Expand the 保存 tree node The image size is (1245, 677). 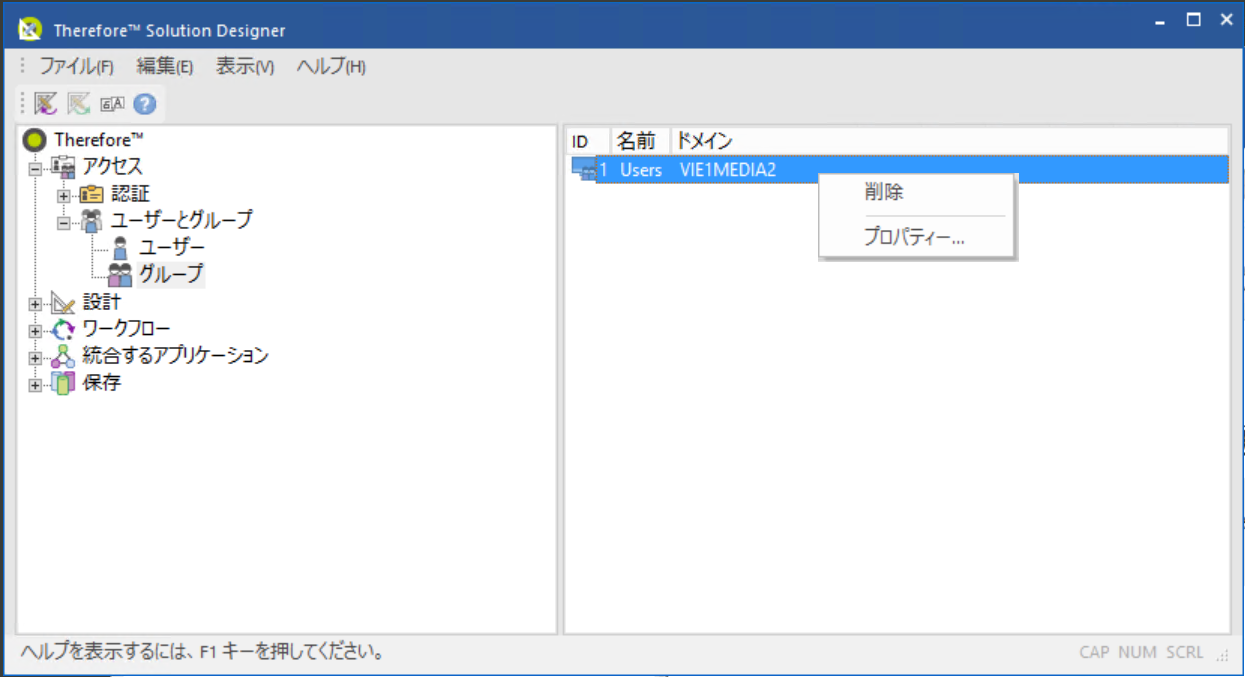pyautogui.click(x=36, y=385)
